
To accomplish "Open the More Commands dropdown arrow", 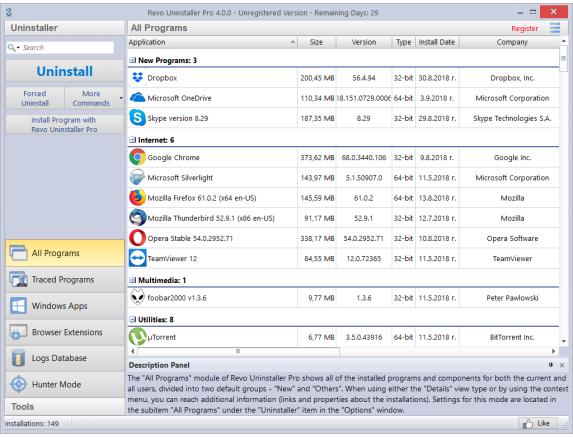I will (121, 98).
